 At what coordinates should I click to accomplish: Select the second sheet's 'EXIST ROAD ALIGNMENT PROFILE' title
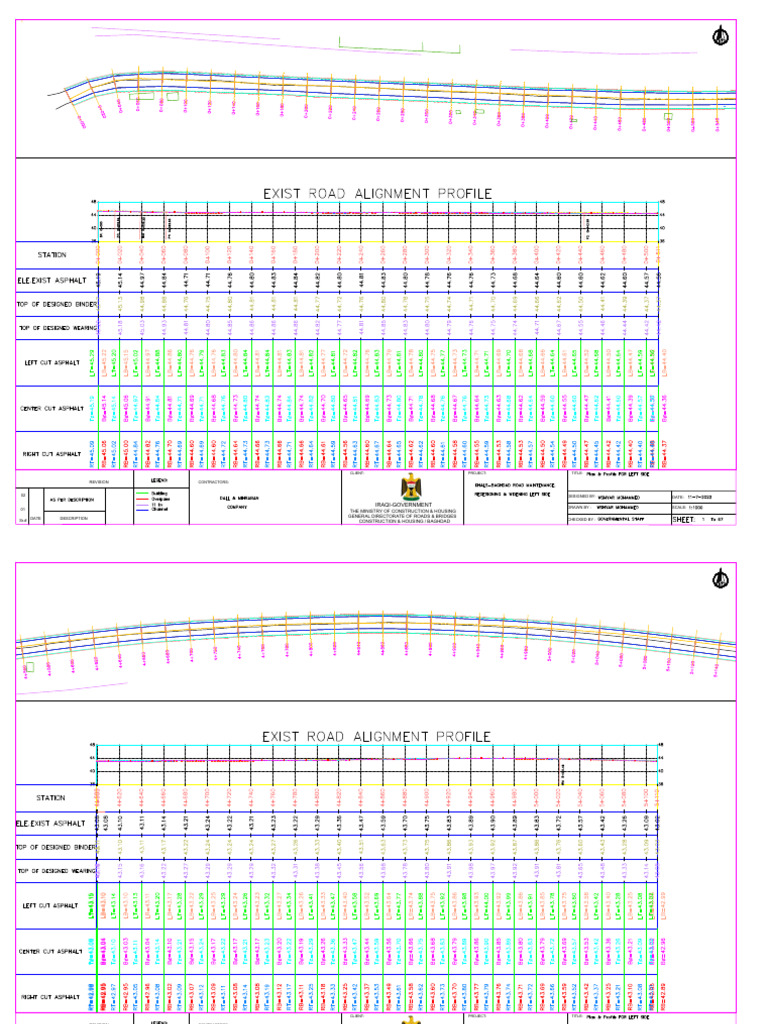coord(376,737)
